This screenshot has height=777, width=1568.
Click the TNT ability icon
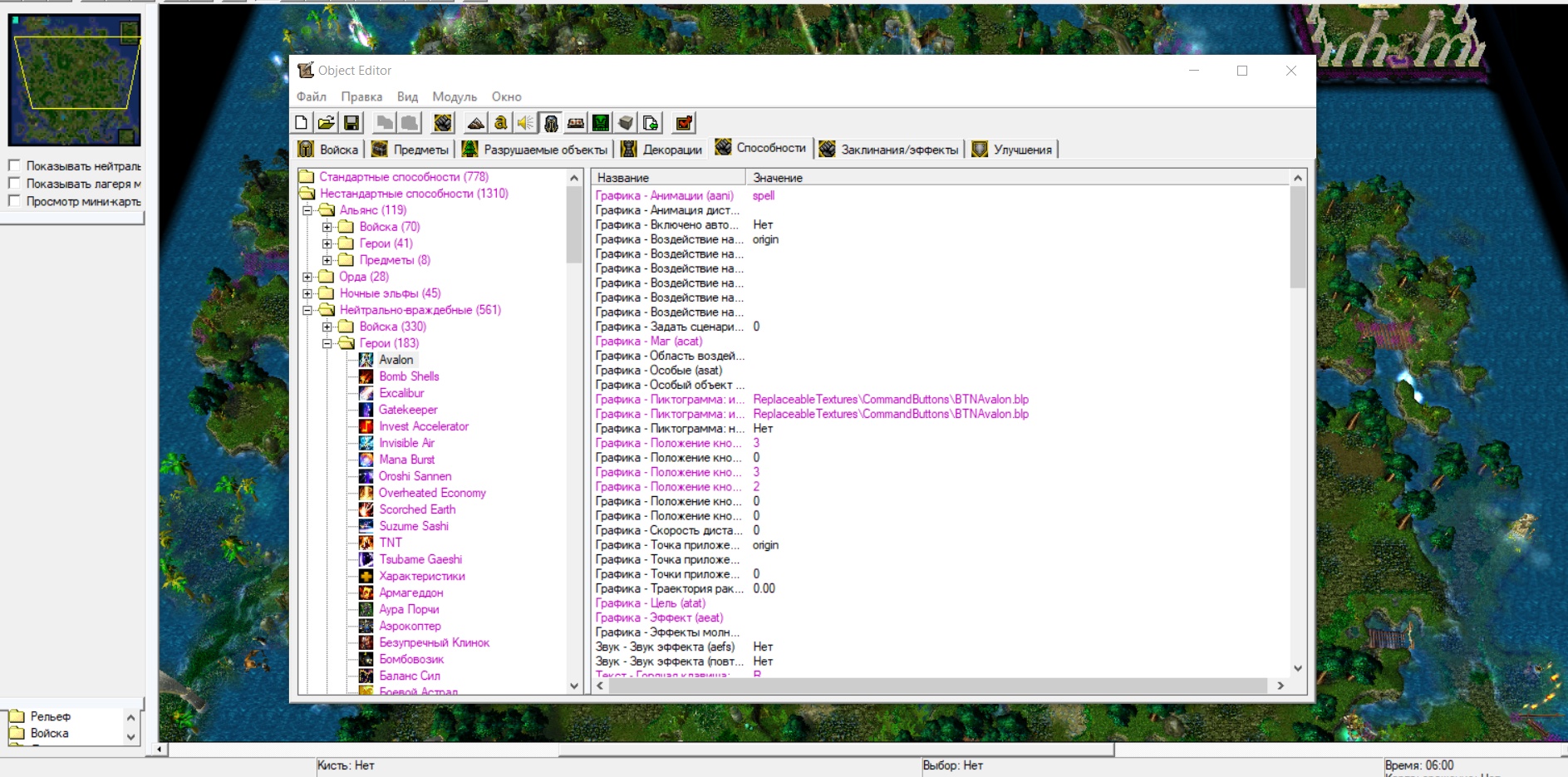366,543
